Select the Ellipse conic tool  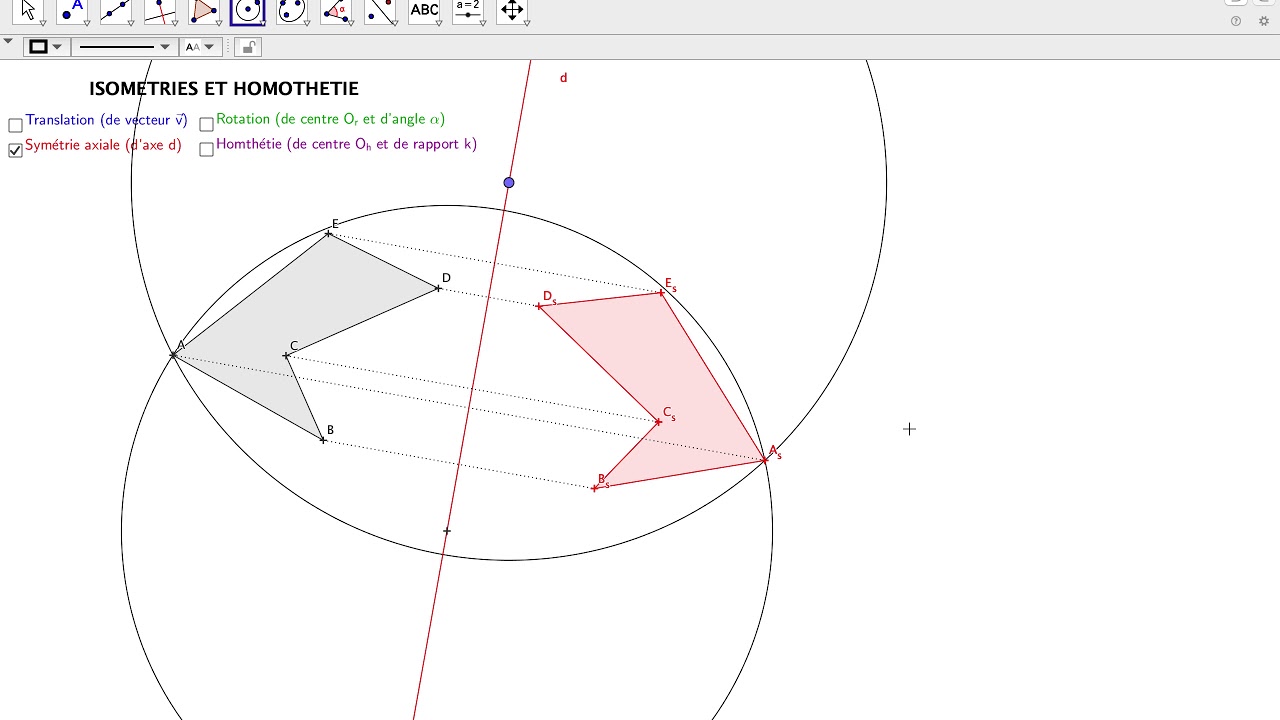click(x=291, y=10)
